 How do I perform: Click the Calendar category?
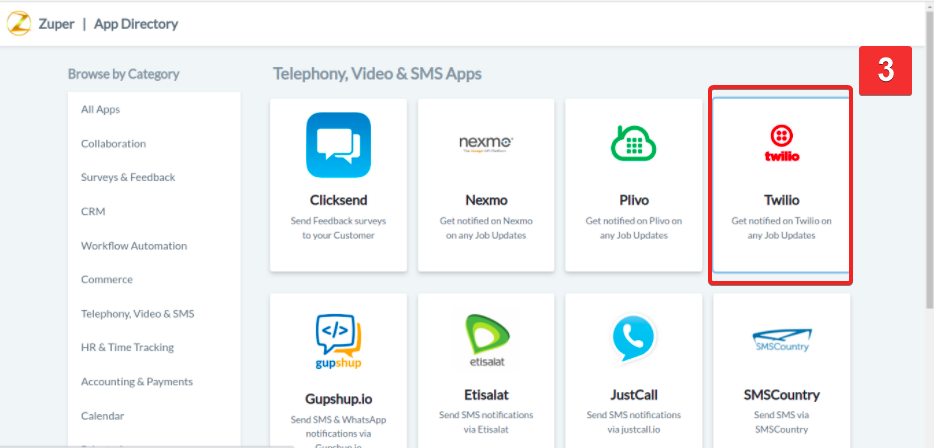[x=101, y=416]
